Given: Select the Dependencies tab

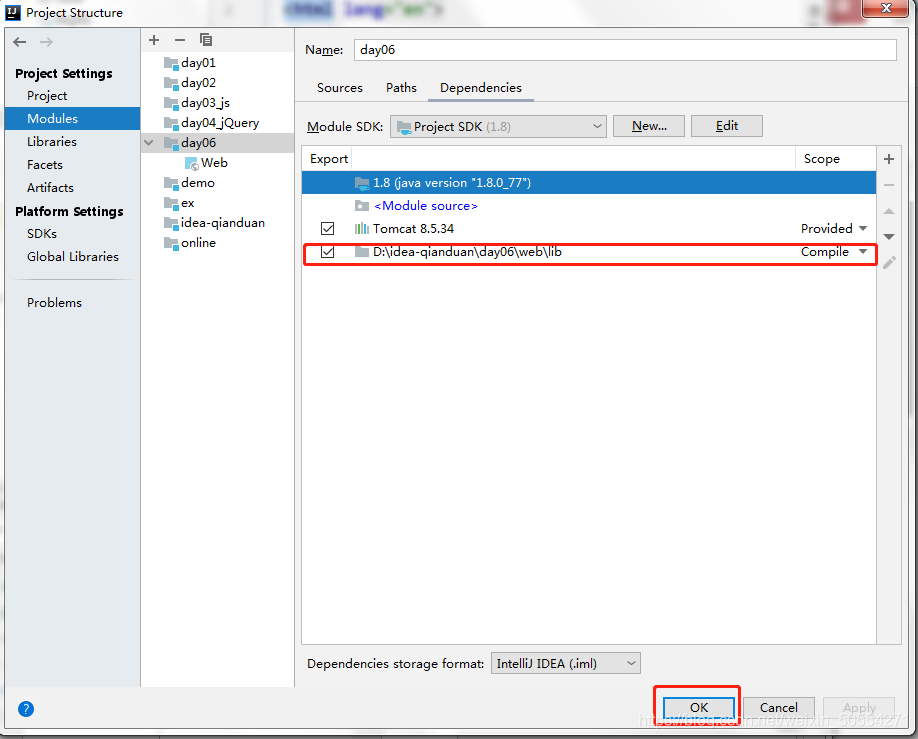Looking at the screenshot, I should point(481,88).
